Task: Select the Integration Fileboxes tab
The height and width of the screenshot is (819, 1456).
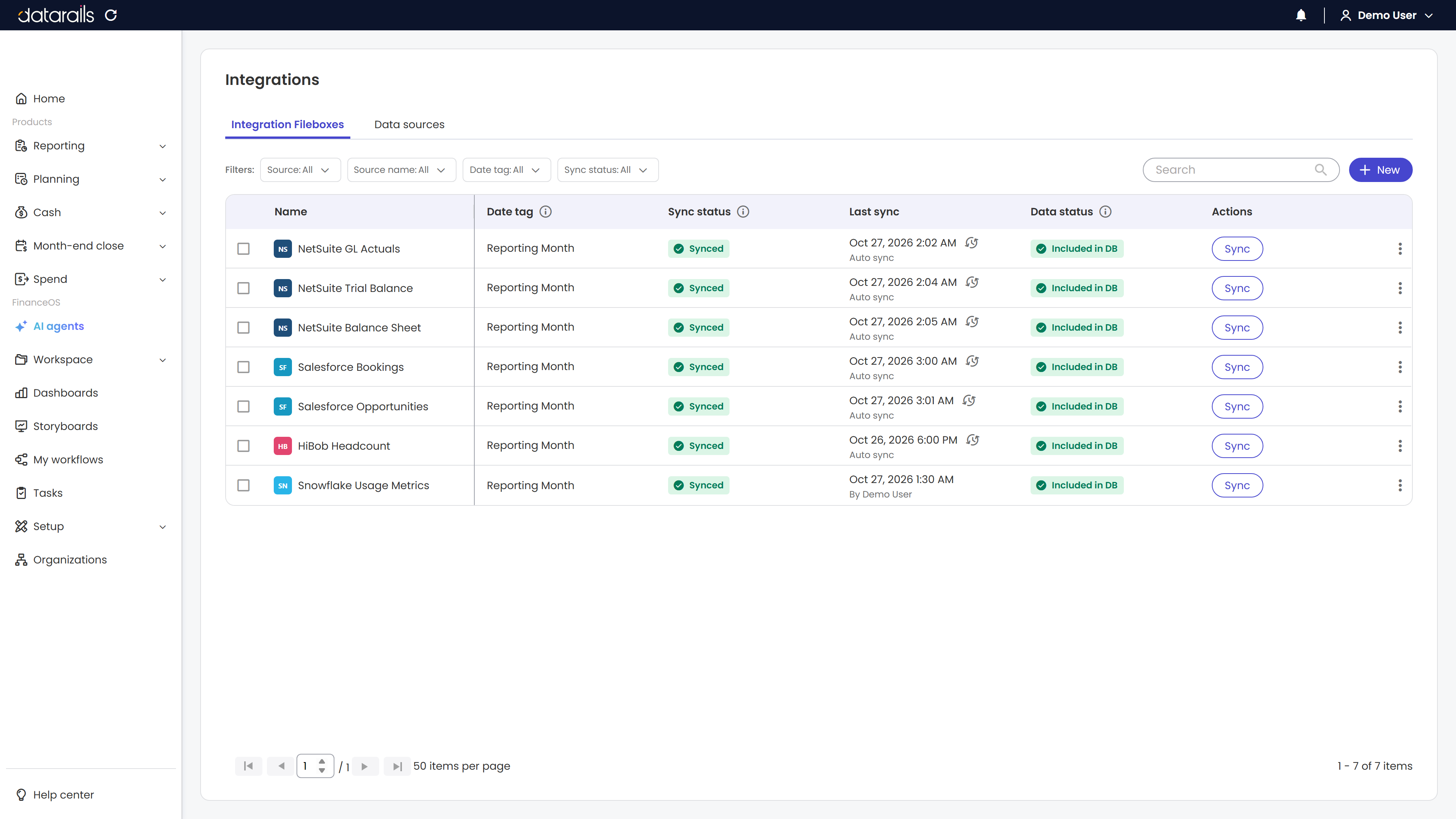Action: (287, 124)
